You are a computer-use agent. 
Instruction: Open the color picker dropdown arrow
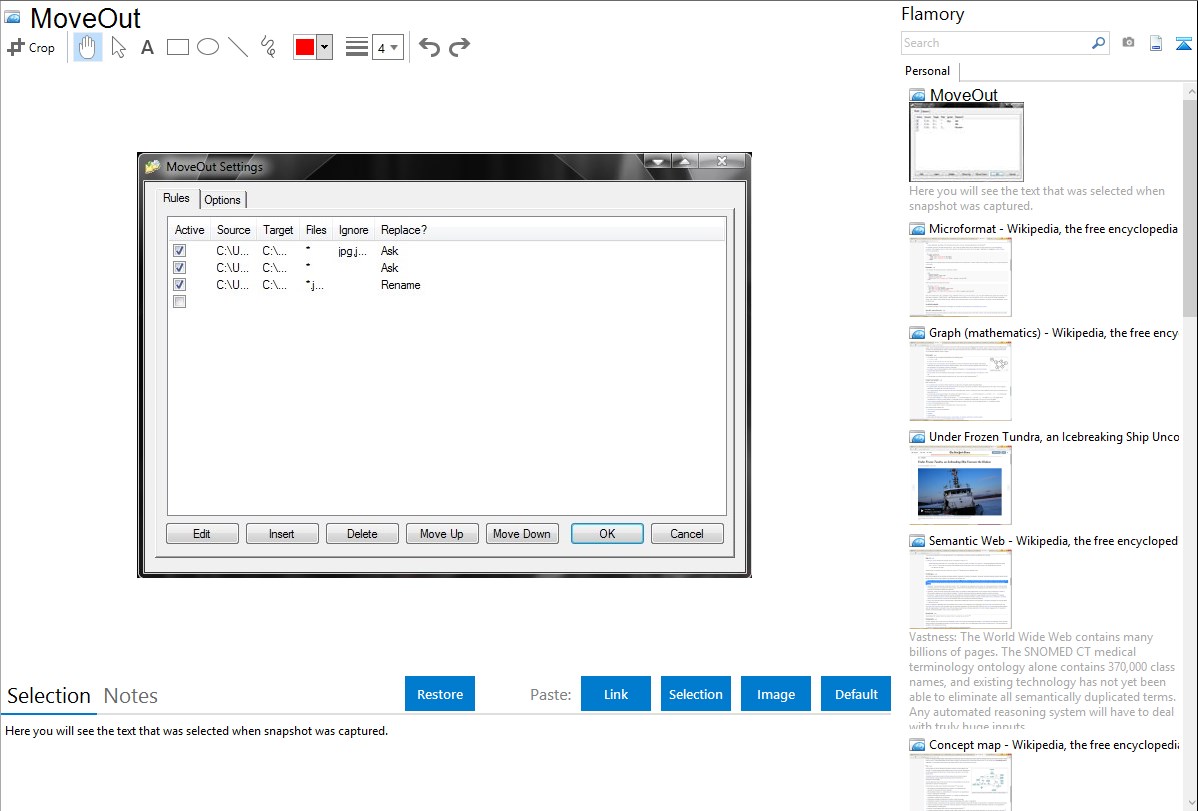point(324,47)
